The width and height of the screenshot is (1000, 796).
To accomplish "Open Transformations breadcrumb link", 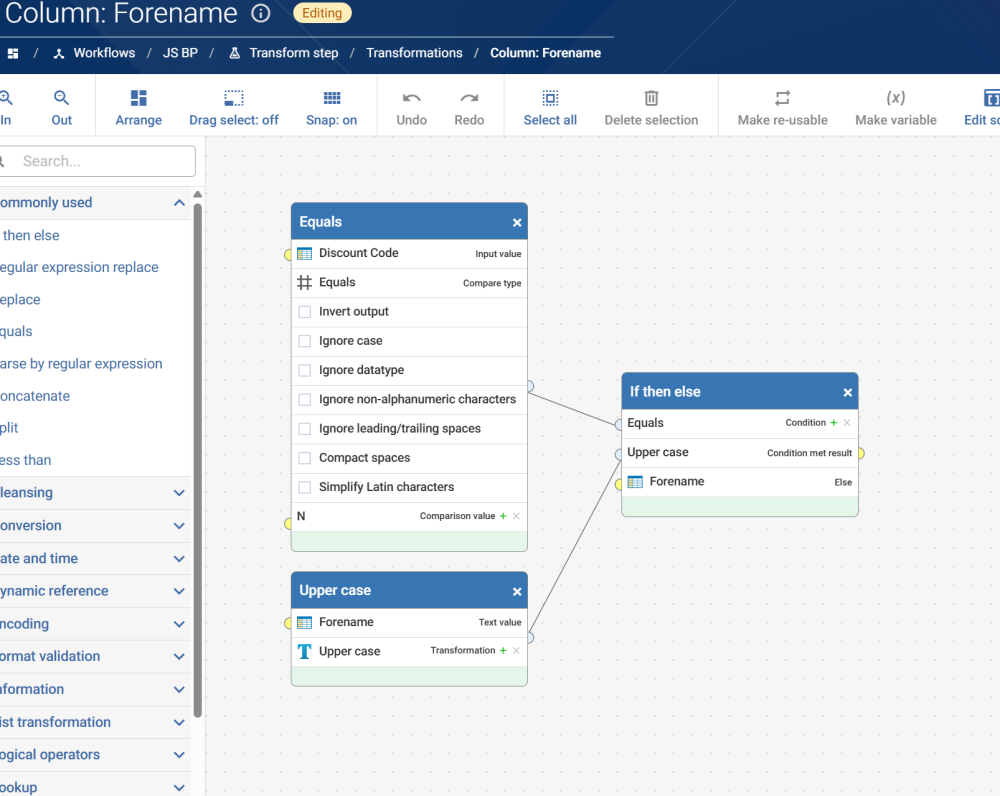I will (414, 53).
